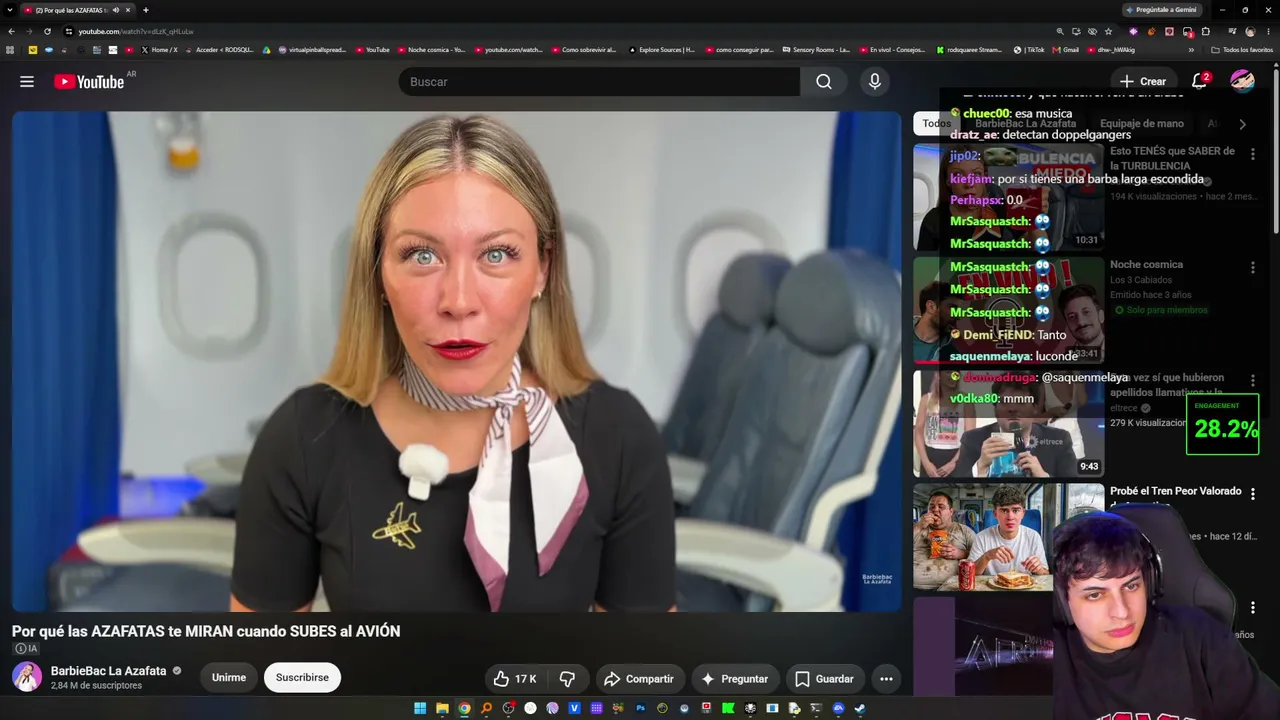
Task: Go to the YouTube home logo
Action: click(90, 82)
